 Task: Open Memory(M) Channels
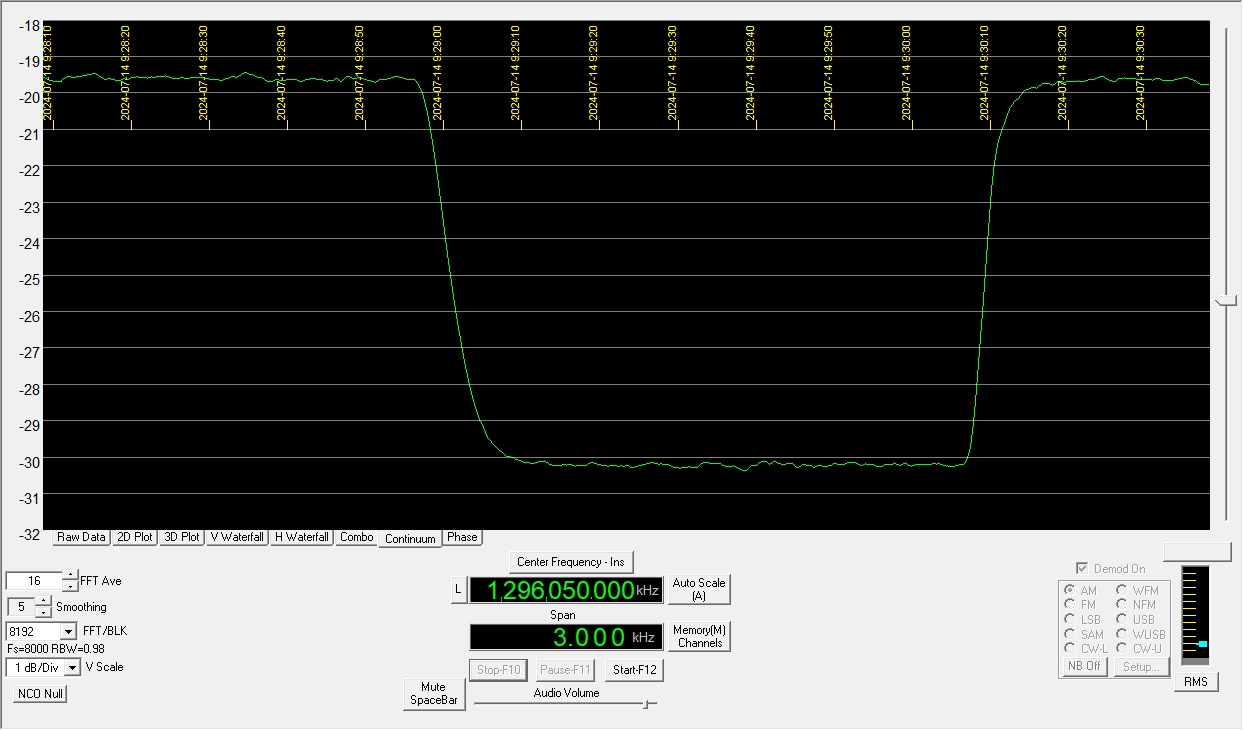(700, 636)
